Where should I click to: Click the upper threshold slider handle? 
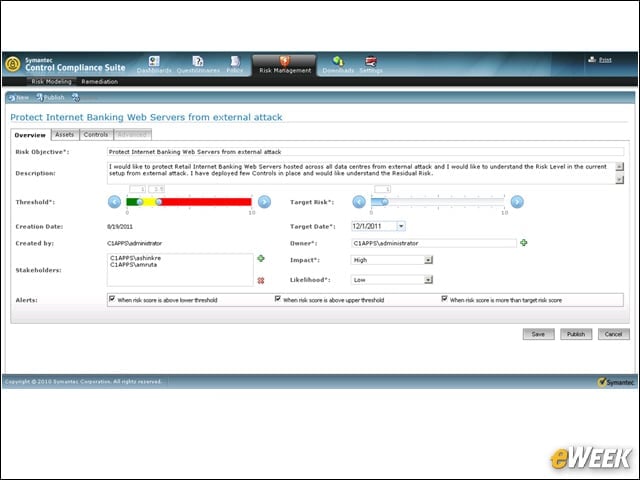159,202
